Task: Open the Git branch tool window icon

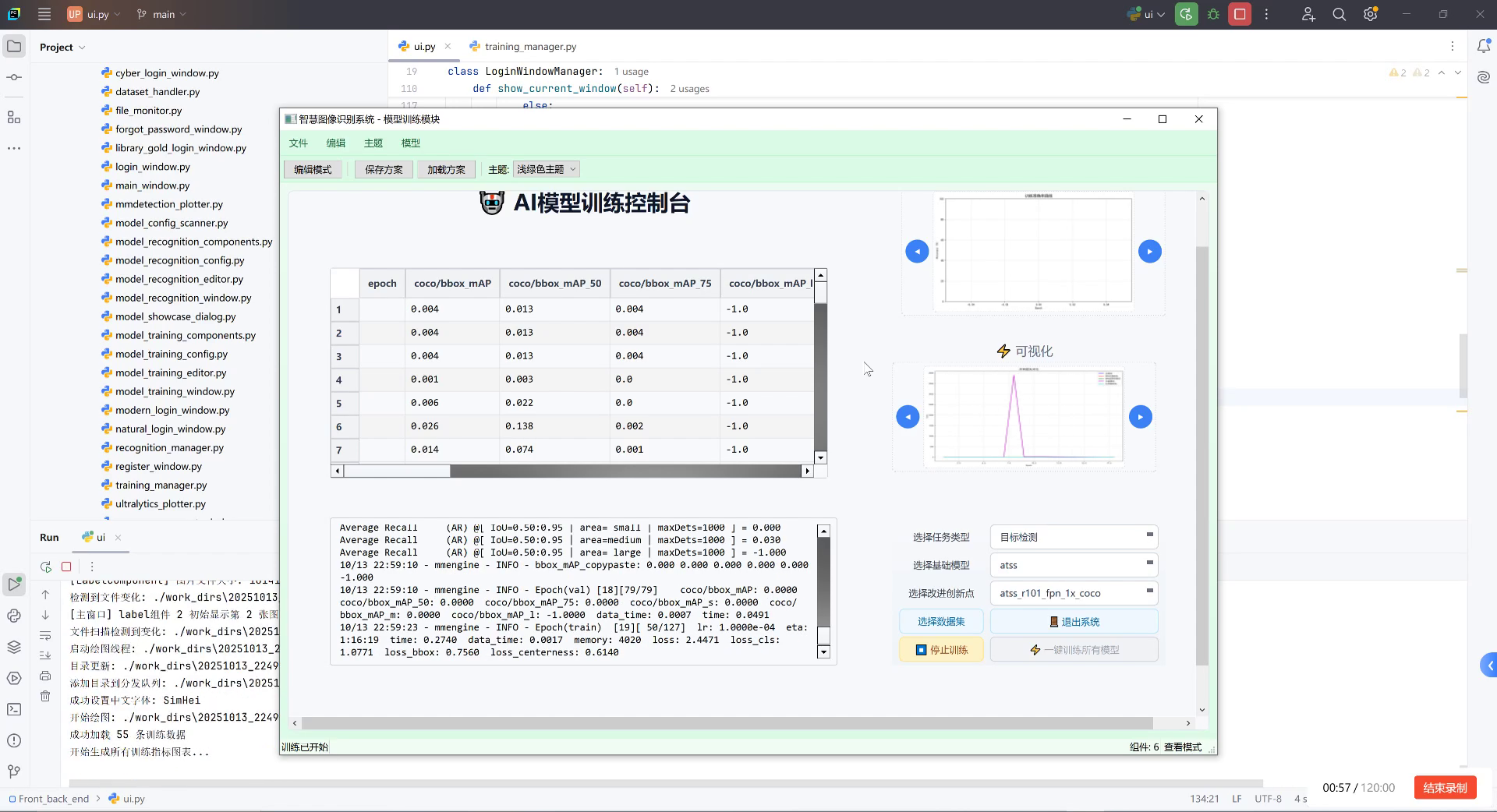Action: click(x=14, y=771)
